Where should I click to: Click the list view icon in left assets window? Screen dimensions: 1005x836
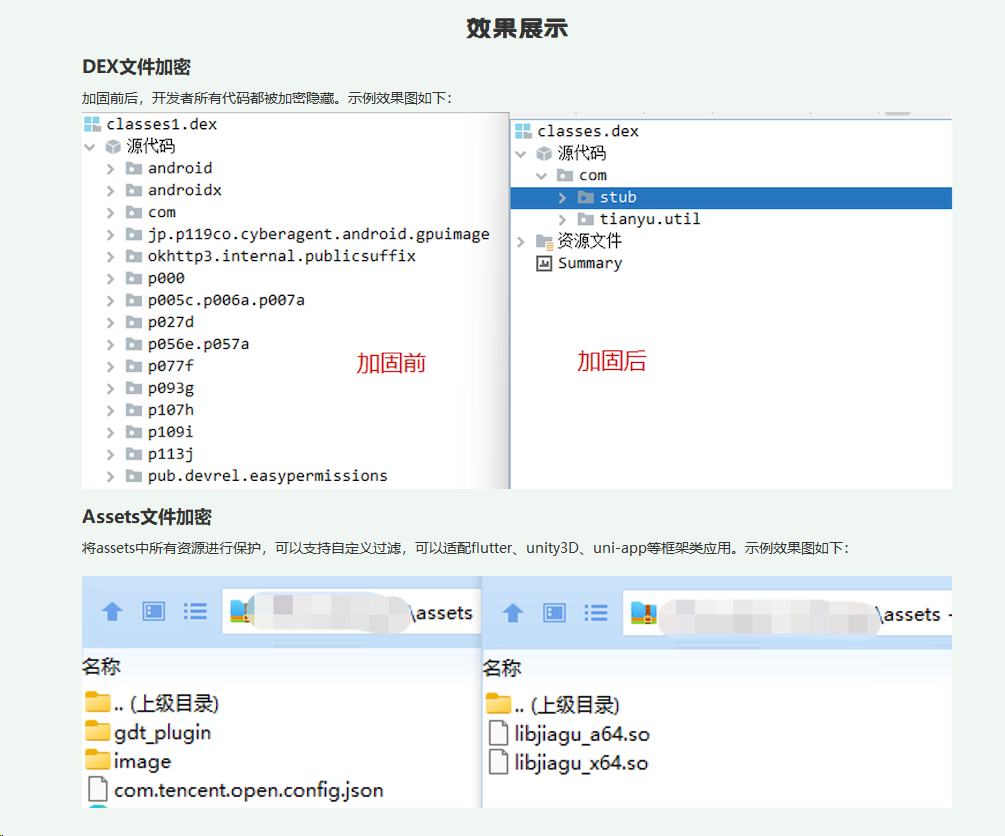(x=195, y=612)
